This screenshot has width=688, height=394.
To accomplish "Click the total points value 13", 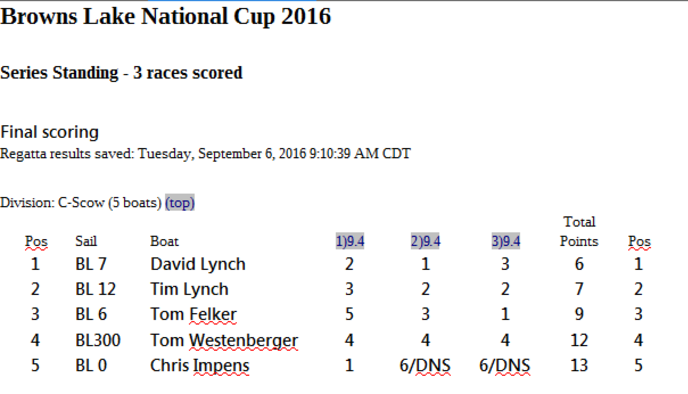I will pos(579,365).
